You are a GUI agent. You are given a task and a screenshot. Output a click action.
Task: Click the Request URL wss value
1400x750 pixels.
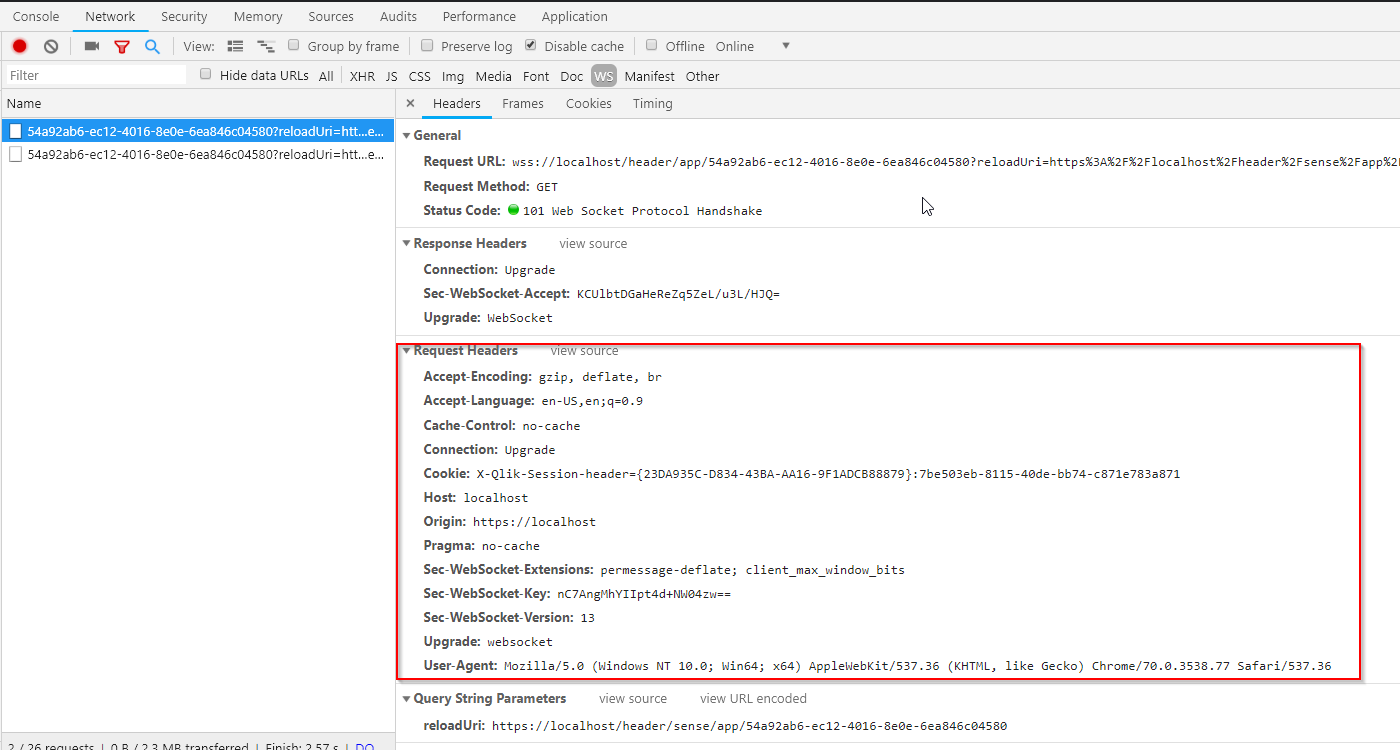pos(955,162)
